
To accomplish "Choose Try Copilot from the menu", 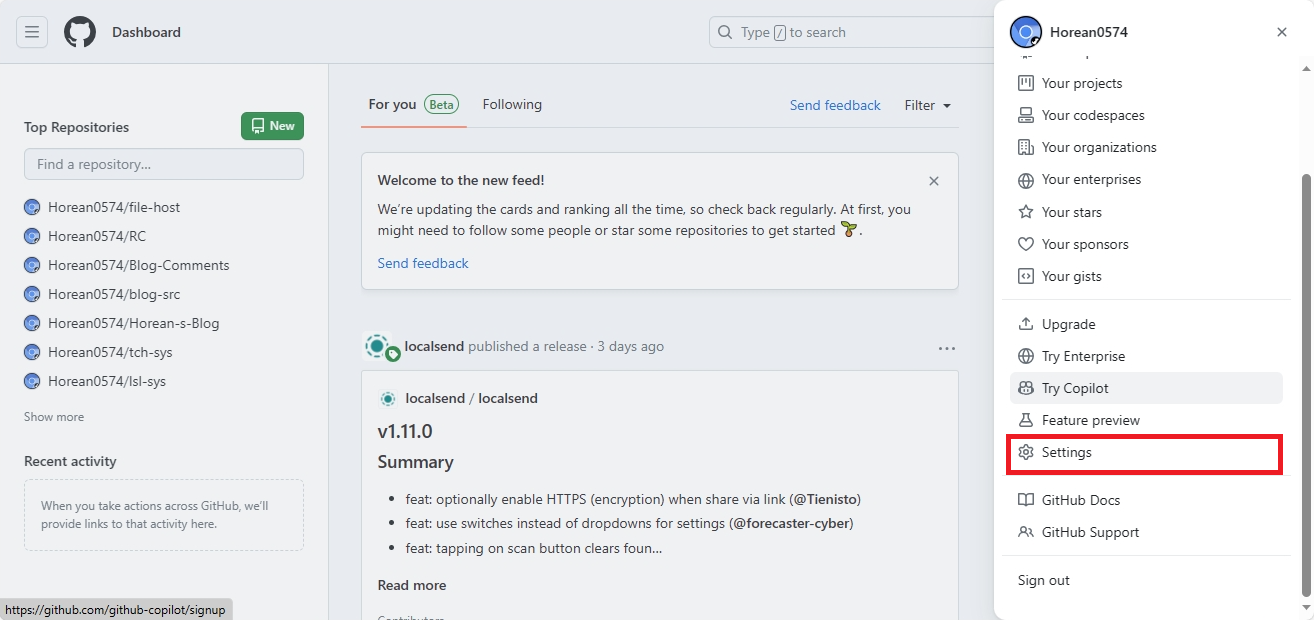I will tap(1074, 388).
